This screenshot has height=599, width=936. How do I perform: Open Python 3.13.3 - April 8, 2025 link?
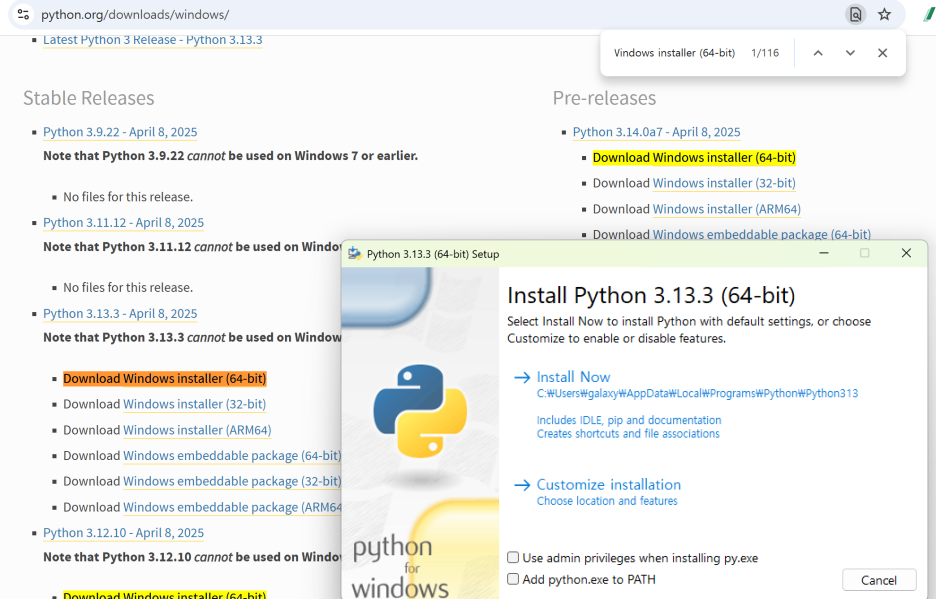click(120, 314)
